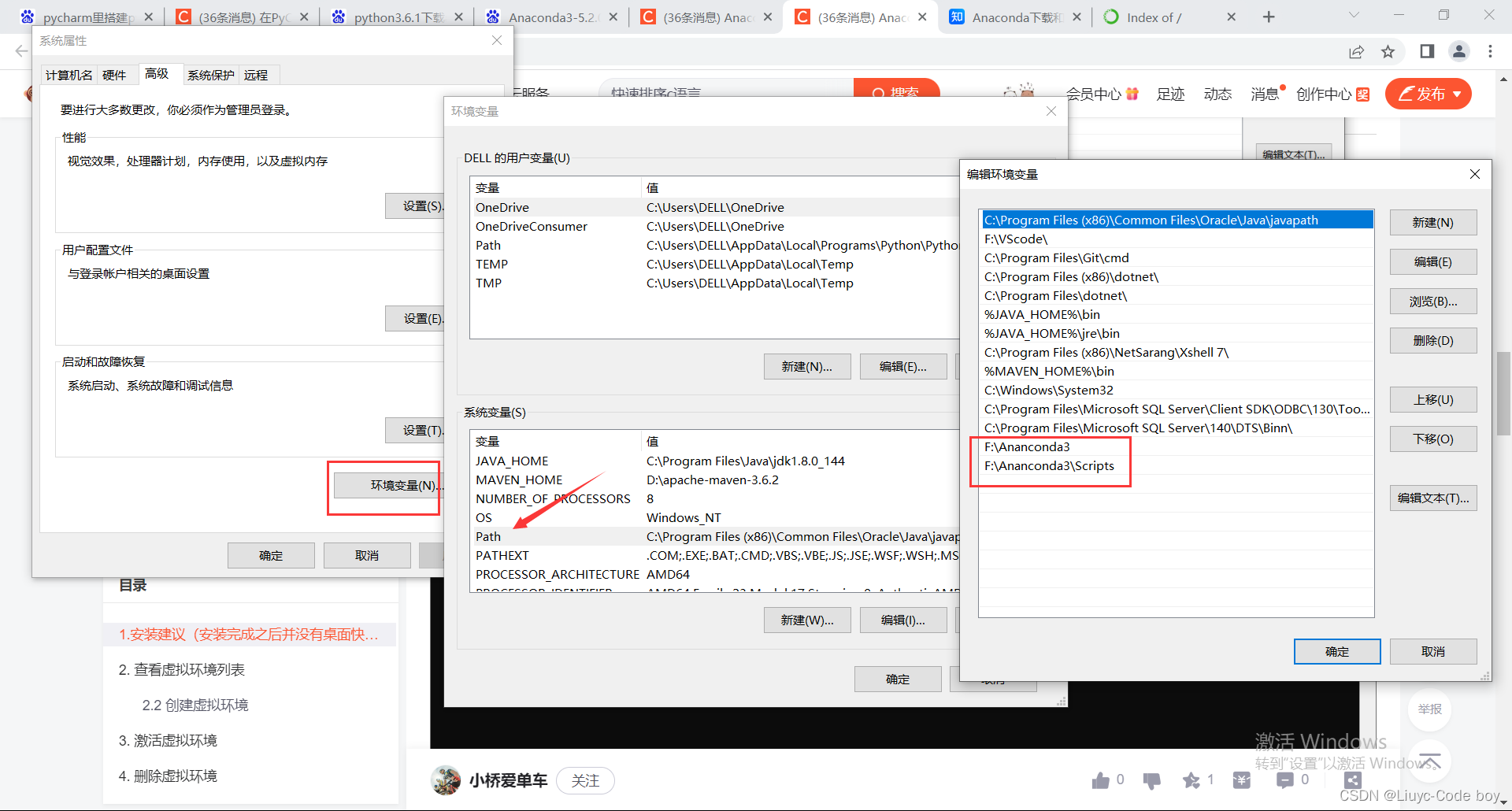Image resolution: width=1512 pixels, height=811 pixels.
Task: Click the author avatar 小桥爱单车
Action: [x=446, y=780]
